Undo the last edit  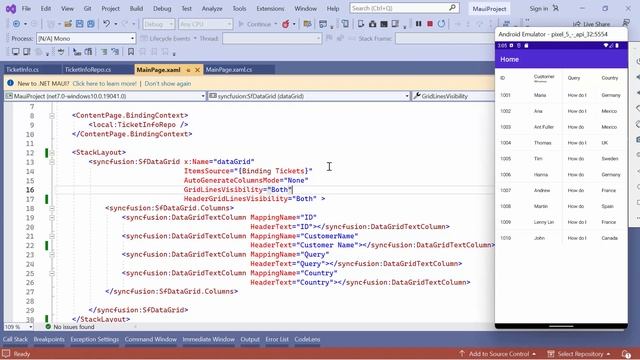107,24
